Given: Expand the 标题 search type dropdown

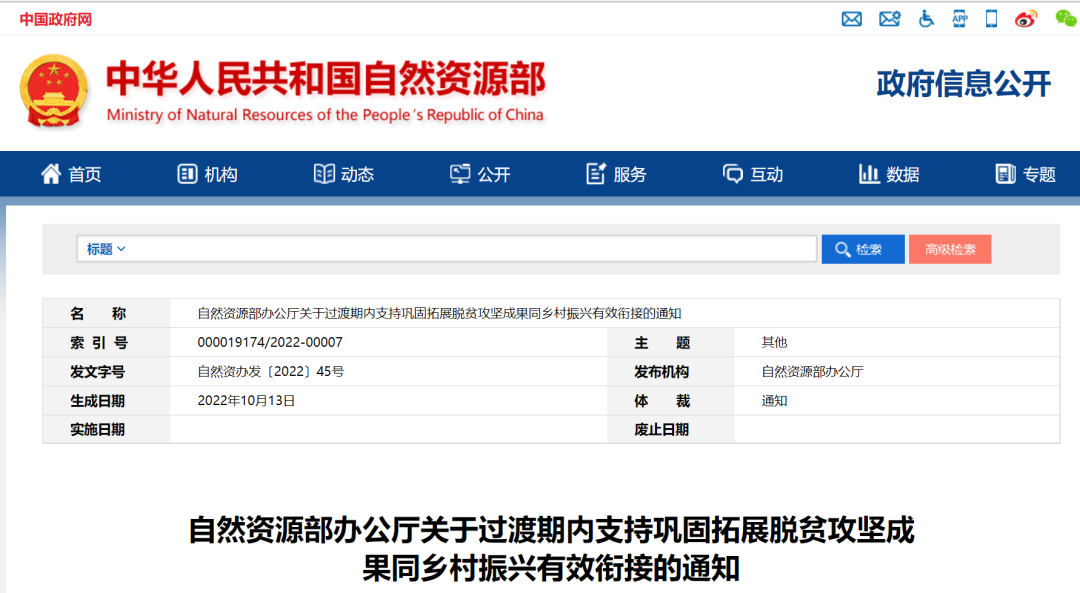Looking at the screenshot, I should pyautogui.click(x=106, y=249).
